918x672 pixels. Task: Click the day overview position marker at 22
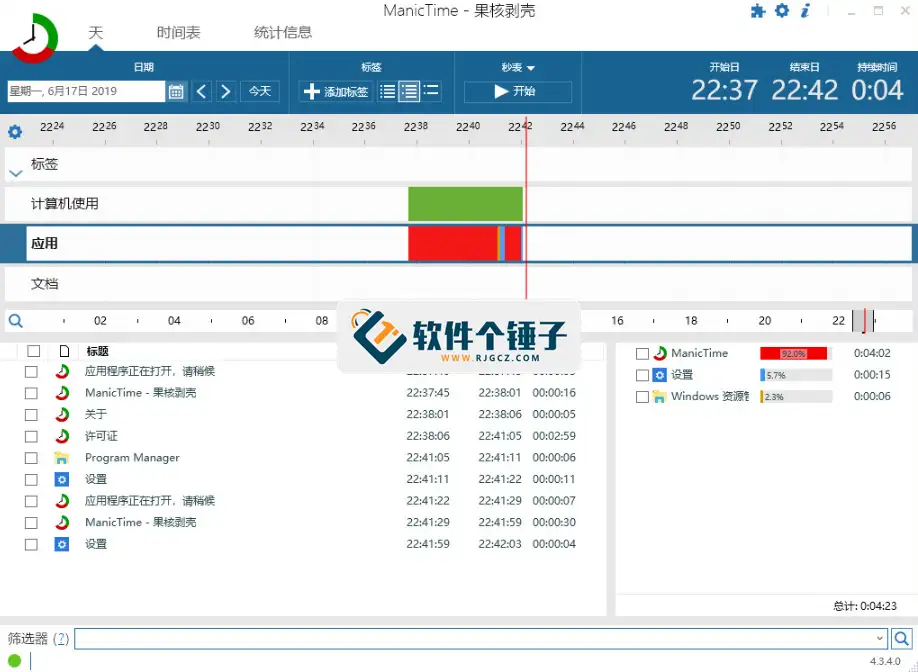863,321
